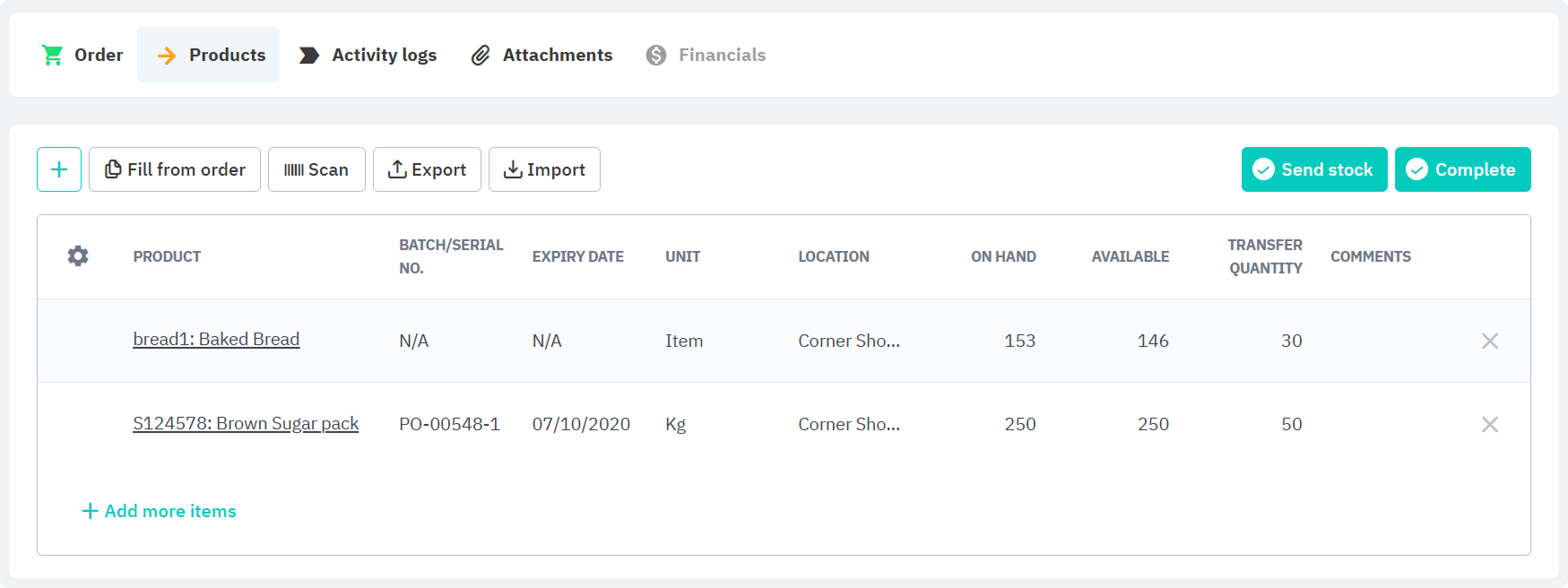Select the Products tab

point(209,55)
